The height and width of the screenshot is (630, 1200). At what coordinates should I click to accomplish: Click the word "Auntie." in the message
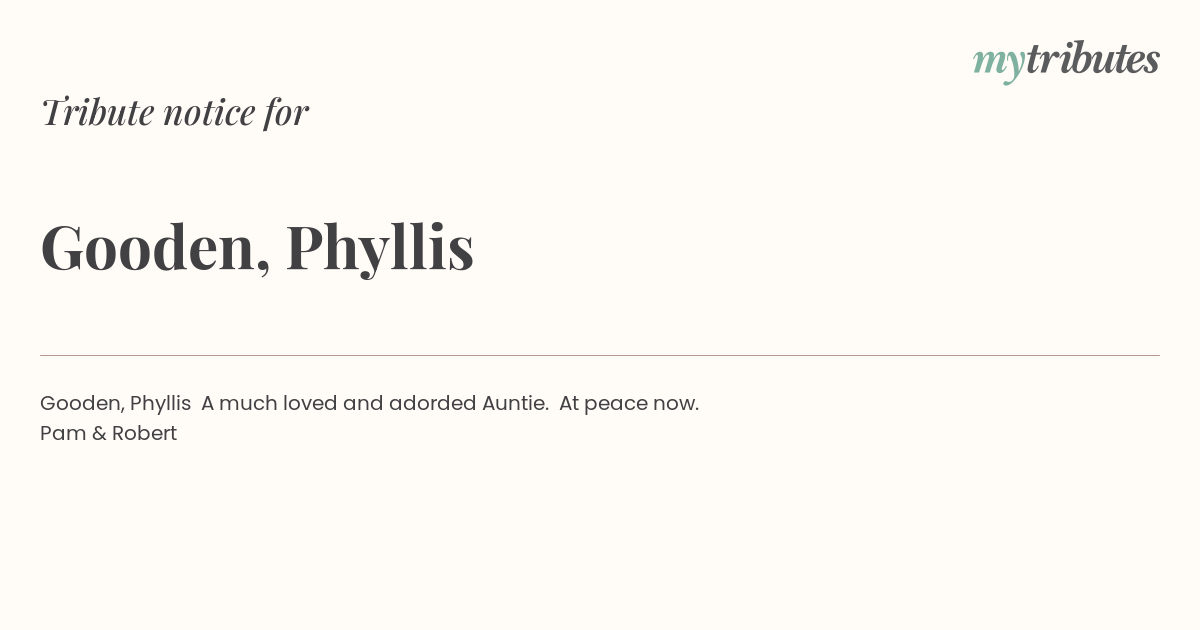pyautogui.click(x=515, y=404)
